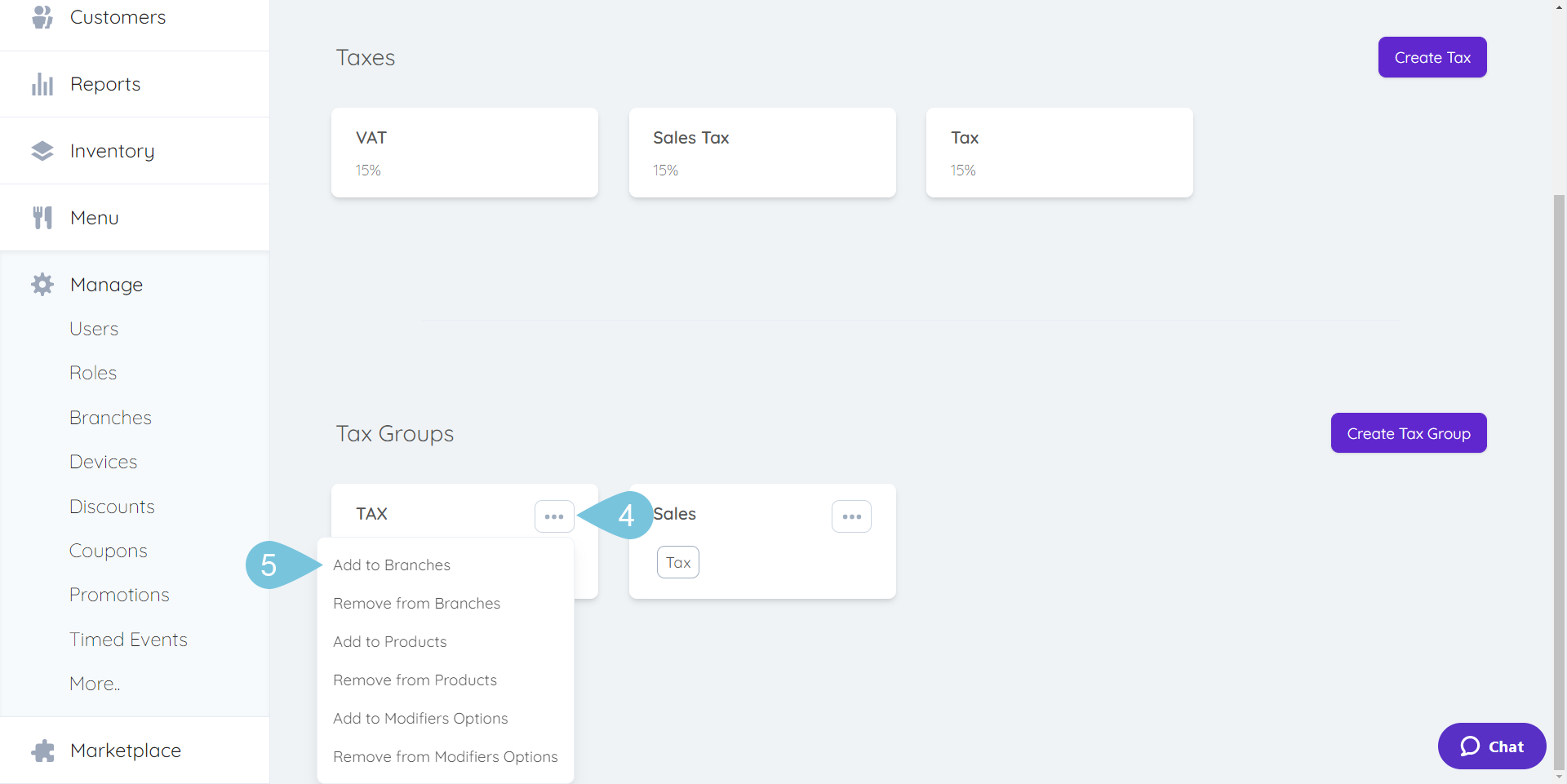Viewport: 1567px width, 784px height.
Task: Select Add to Modifiers Options
Action: 420,719
